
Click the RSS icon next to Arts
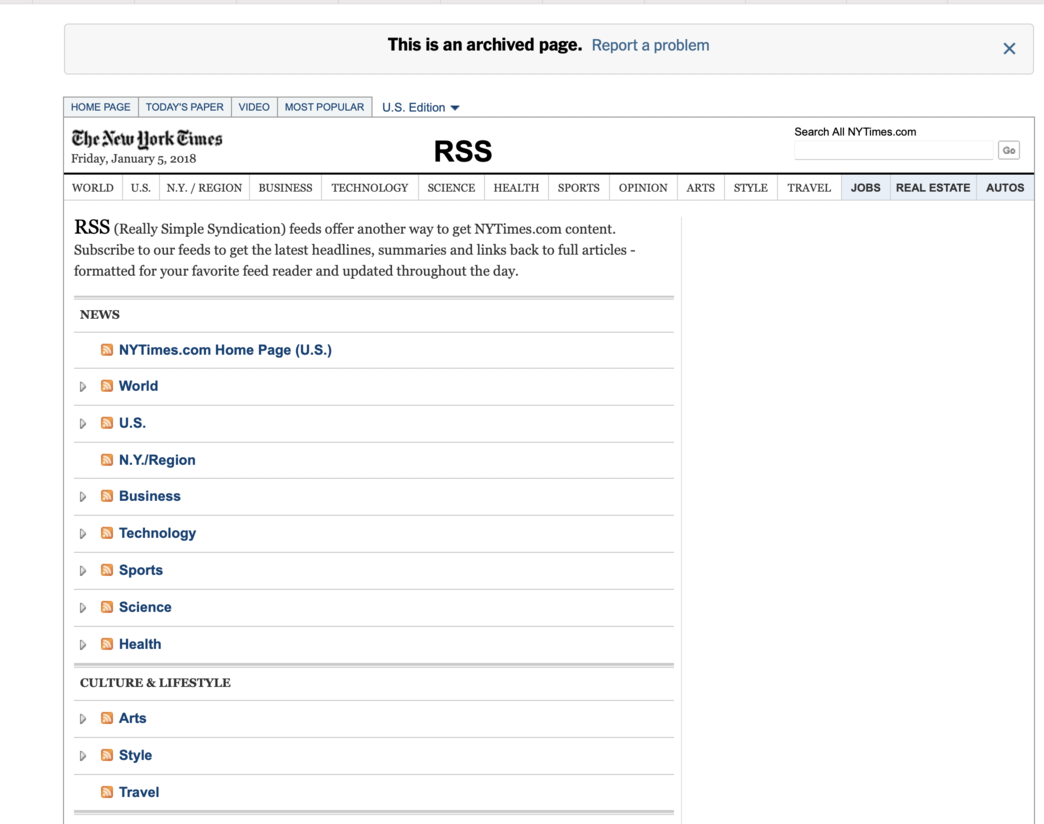point(107,718)
